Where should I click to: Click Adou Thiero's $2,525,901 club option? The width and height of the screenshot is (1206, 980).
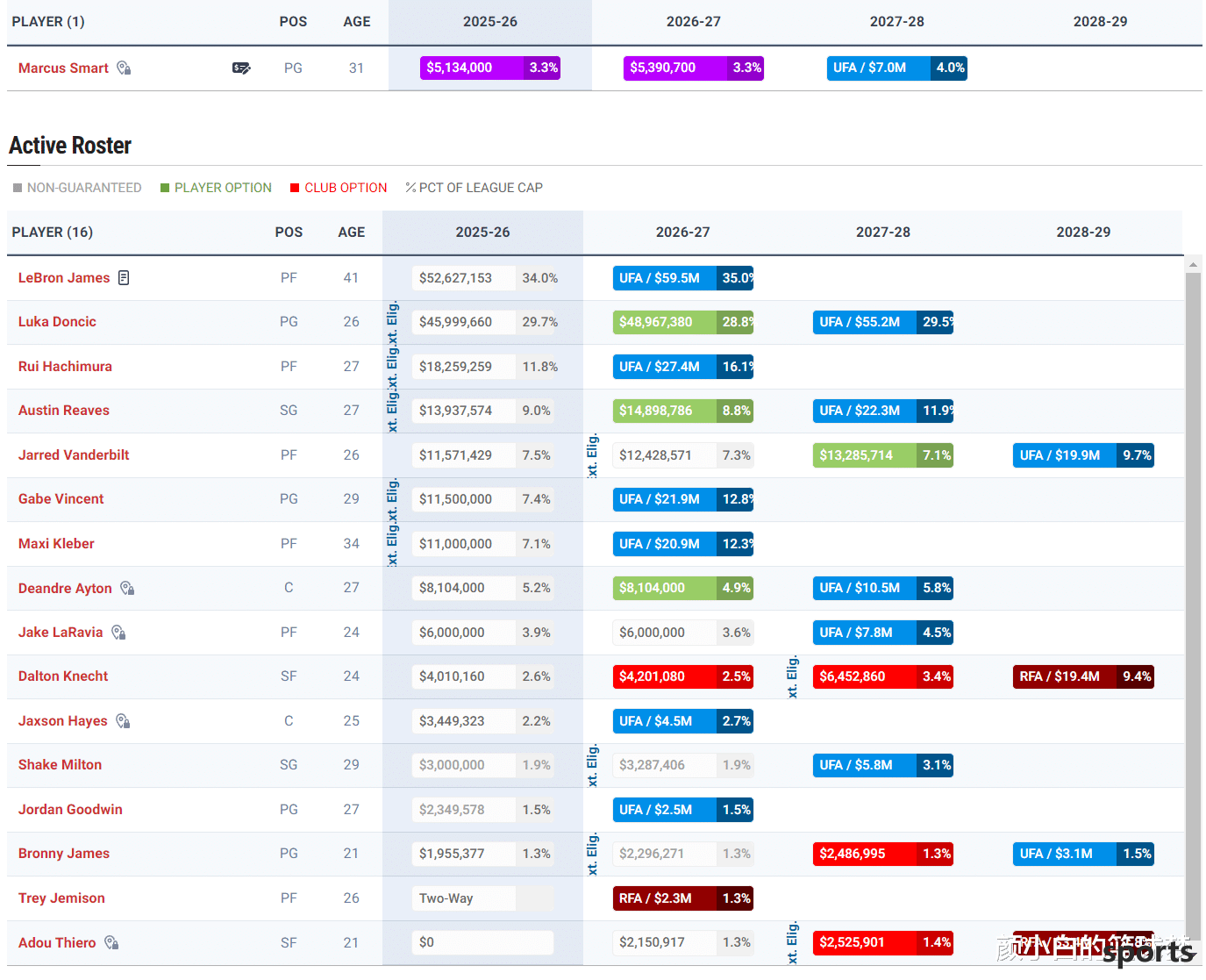883,942
